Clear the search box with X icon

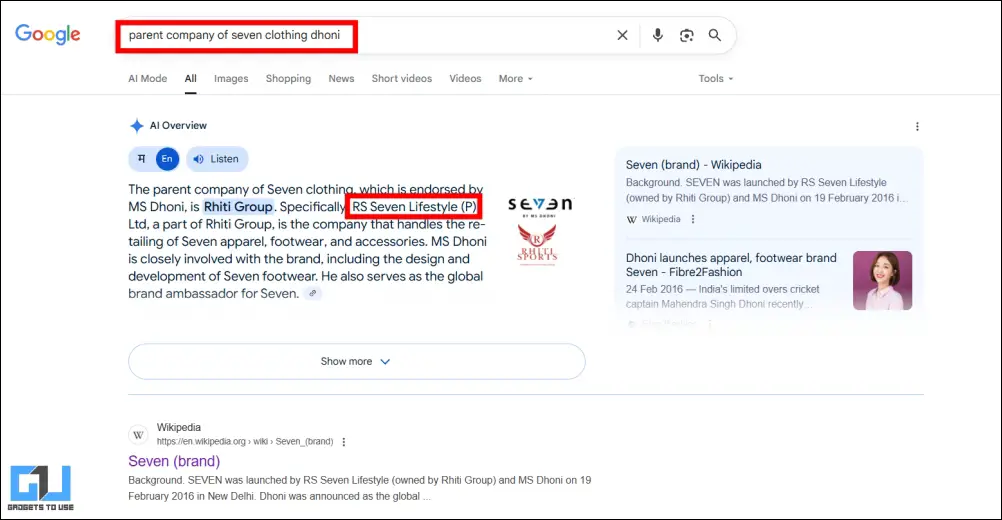coord(622,35)
